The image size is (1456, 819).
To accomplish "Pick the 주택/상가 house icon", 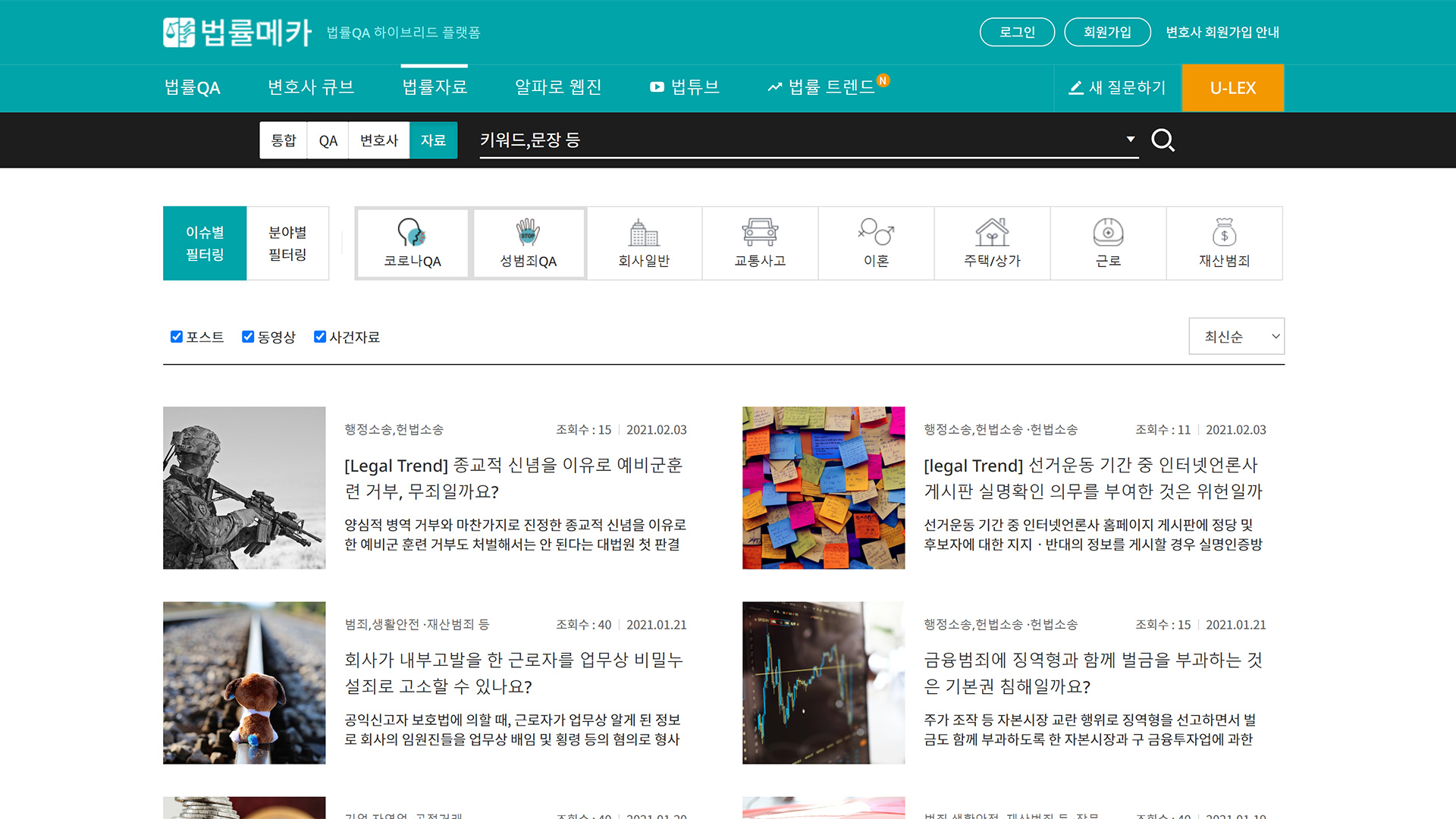I will pos(992,233).
